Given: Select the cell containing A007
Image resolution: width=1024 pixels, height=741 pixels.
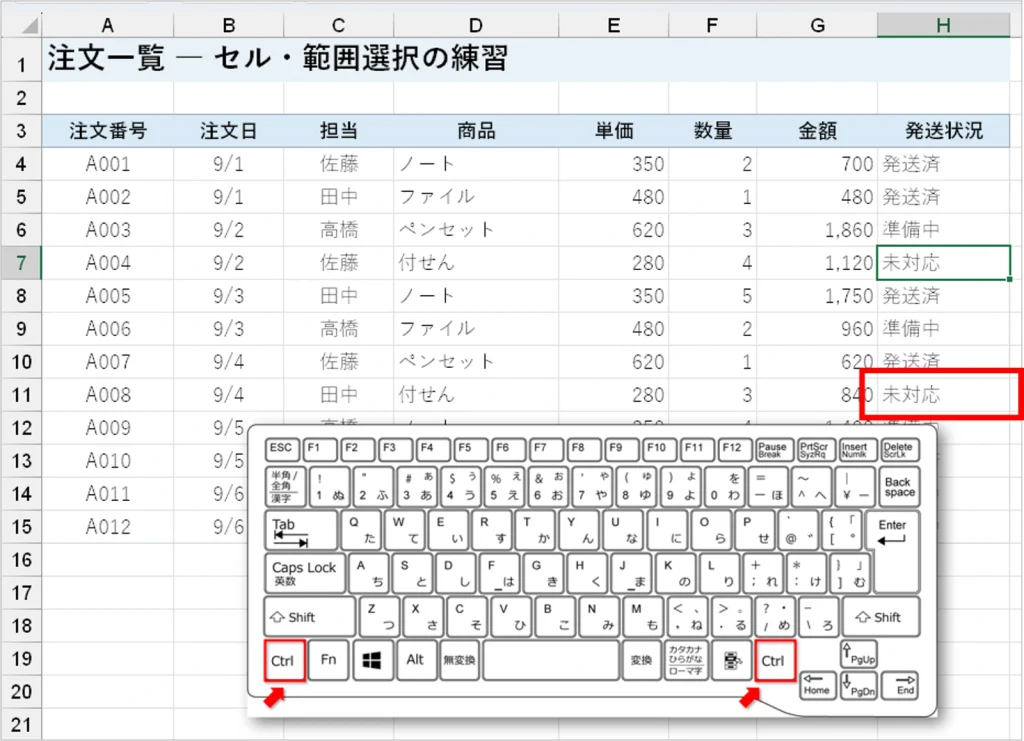Looking at the screenshot, I should (x=108, y=362).
